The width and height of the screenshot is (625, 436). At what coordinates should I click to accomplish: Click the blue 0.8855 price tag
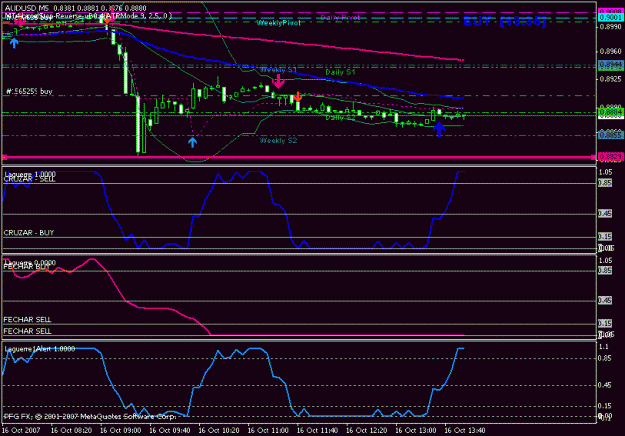click(x=611, y=136)
